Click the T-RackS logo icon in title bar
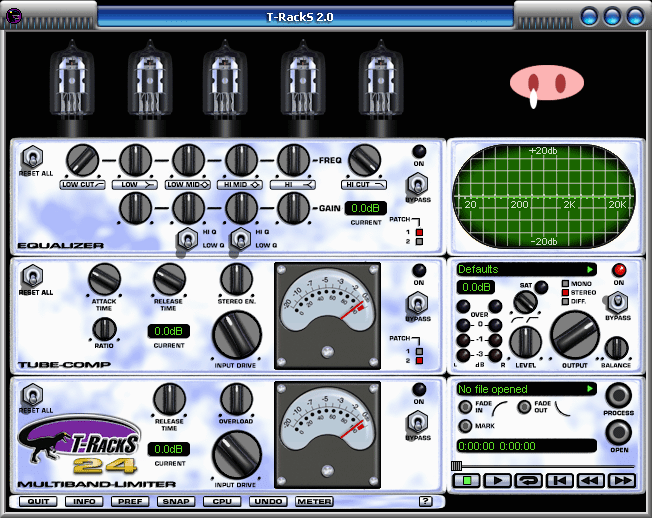Image resolution: width=652 pixels, height=518 pixels. pos(14,17)
